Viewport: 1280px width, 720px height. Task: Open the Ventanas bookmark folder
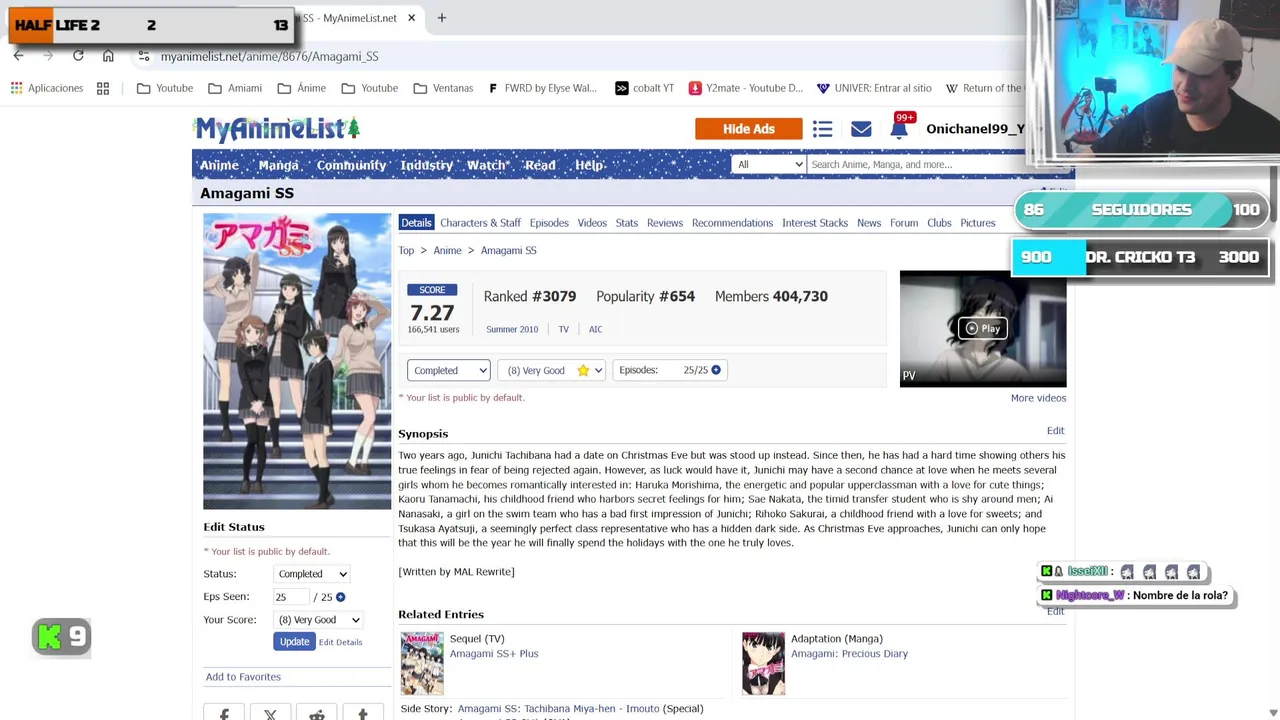[443, 88]
